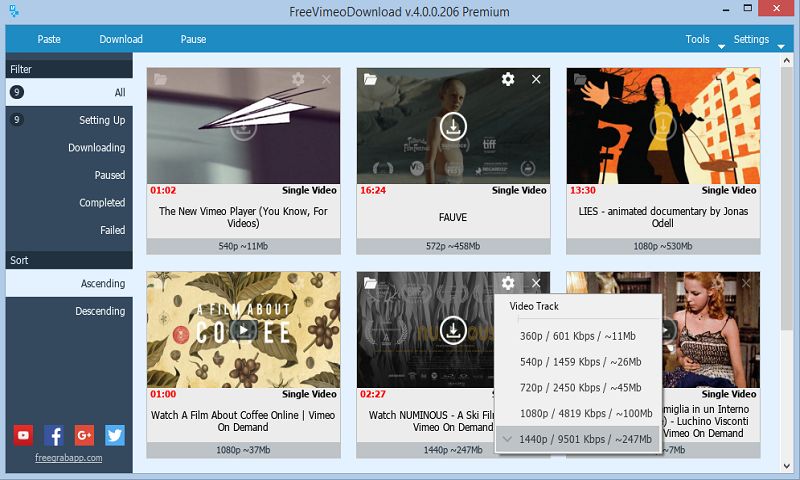Select the All filter
This screenshot has width=800, height=480.
click(x=69, y=92)
